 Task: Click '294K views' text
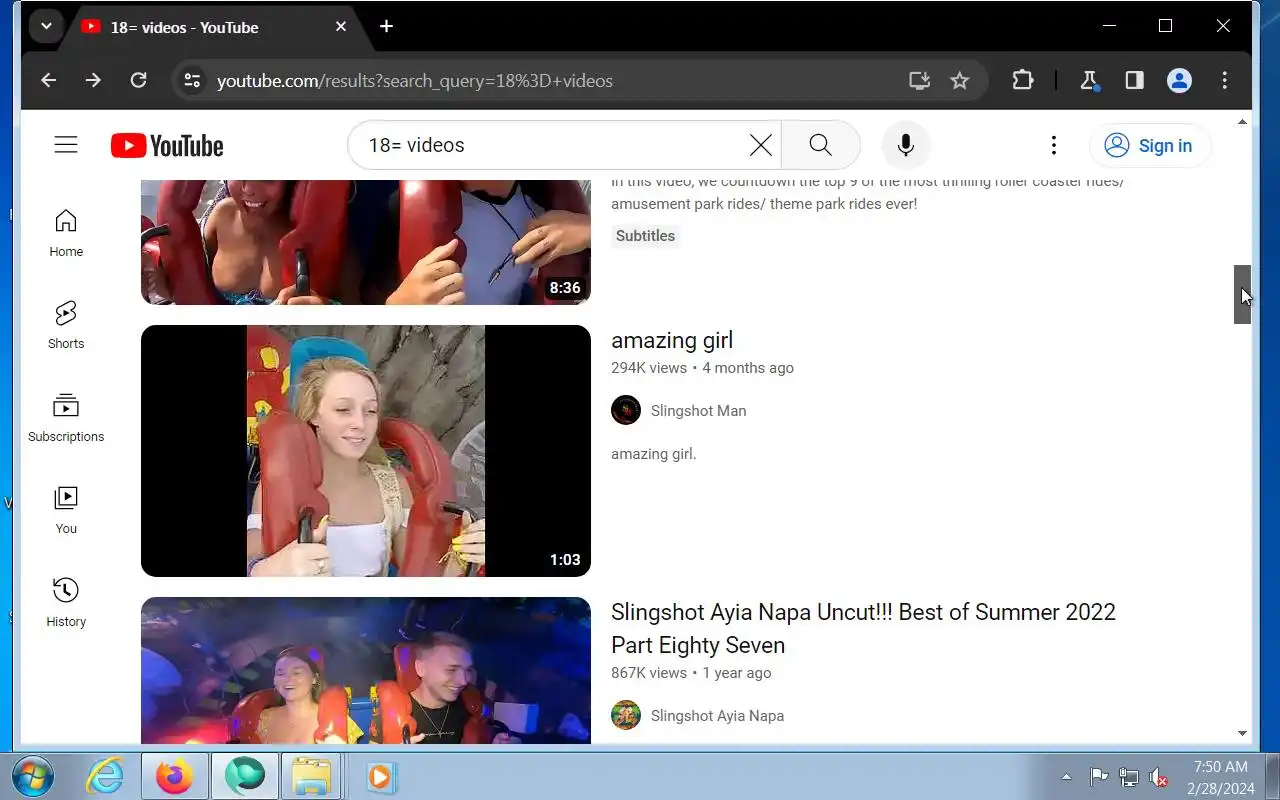(x=649, y=368)
